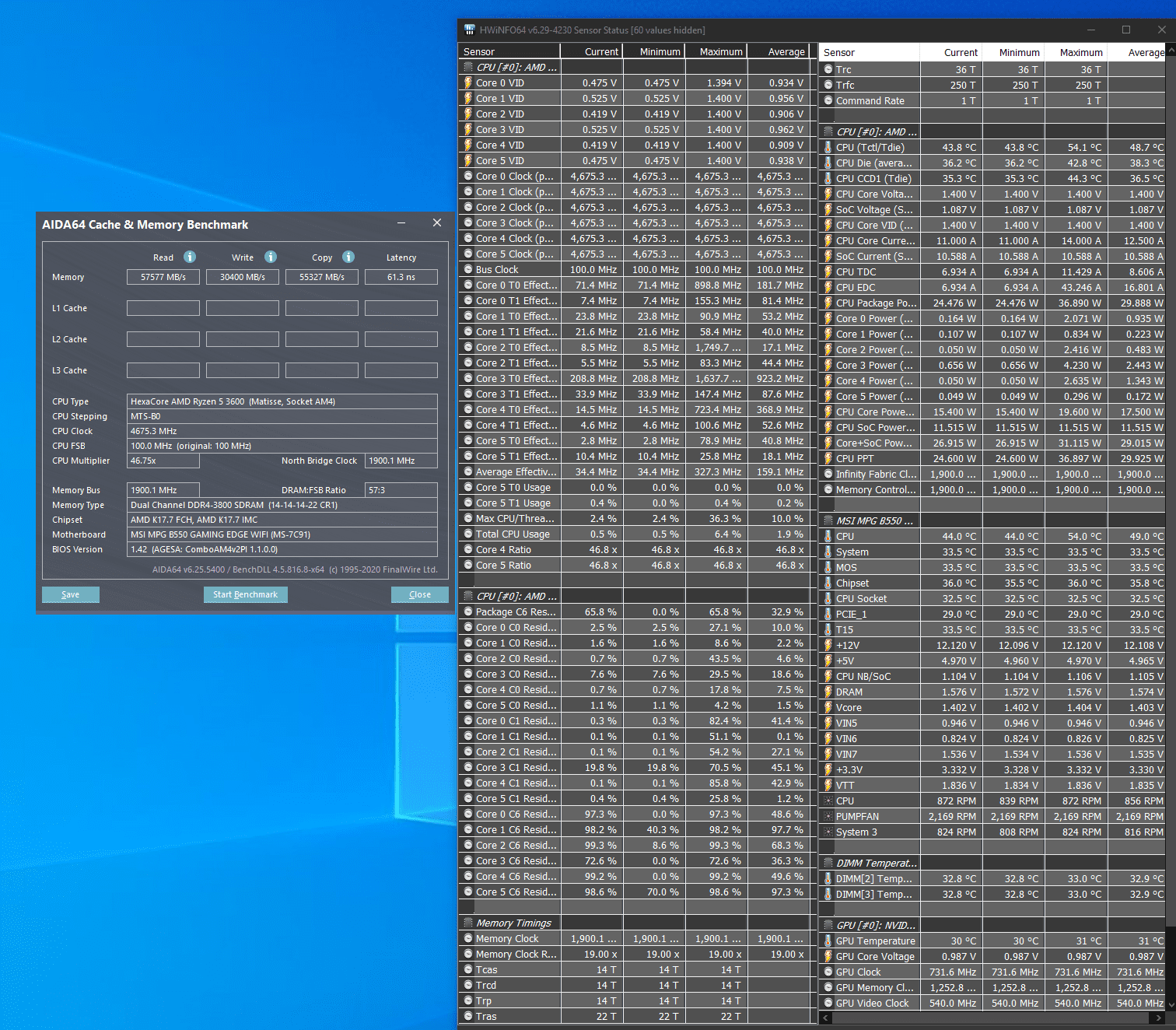The width and height of the screenshot is (1176, 1030).
Task: Click the MSI MPG B550 group icon
Action: 829,520
